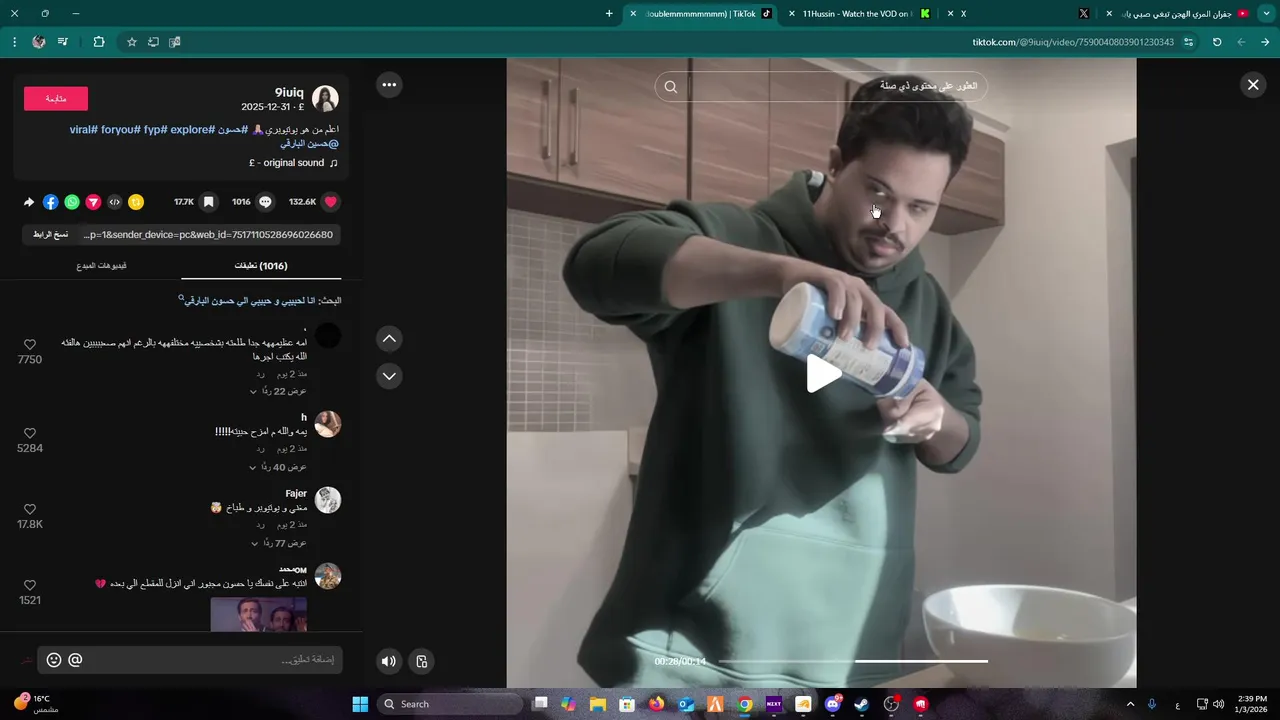Open the #fyp hashtag

tap(155, 130)
